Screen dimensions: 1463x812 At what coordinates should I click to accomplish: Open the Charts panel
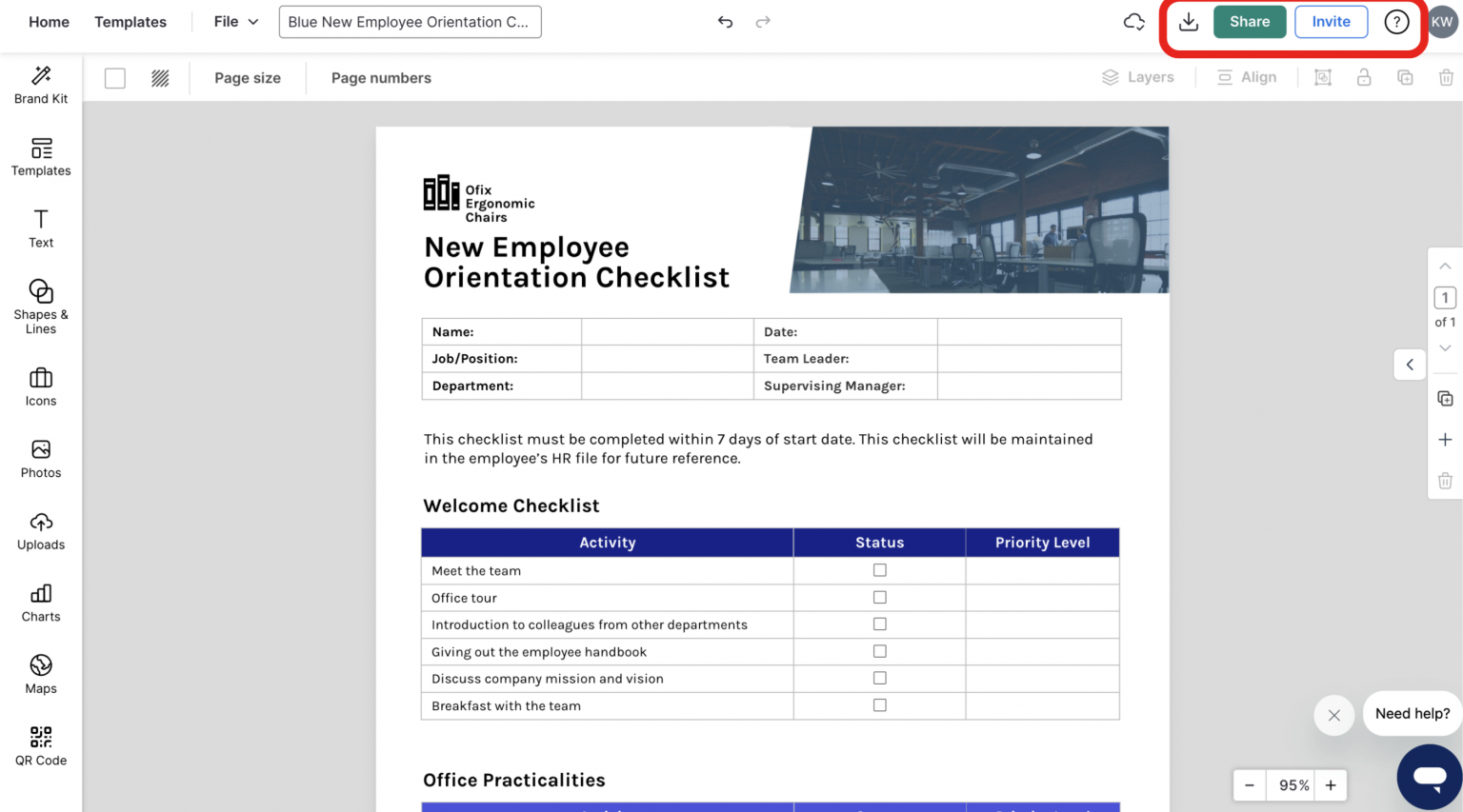[40, 603]
